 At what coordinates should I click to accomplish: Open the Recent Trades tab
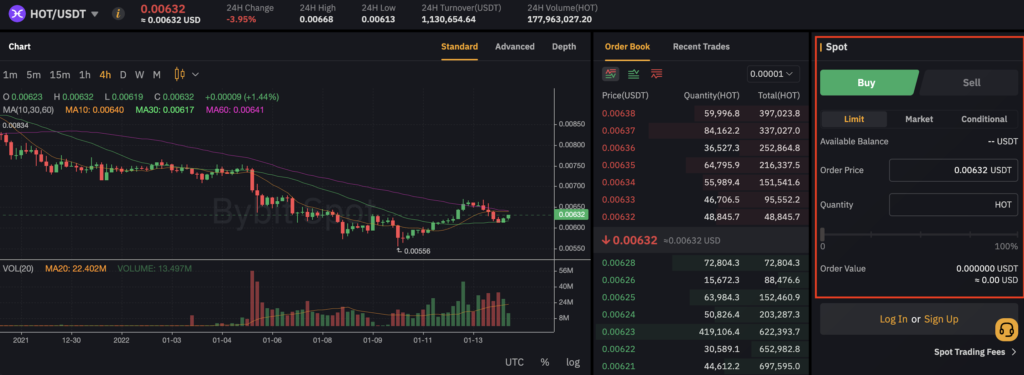coord(701,46)
